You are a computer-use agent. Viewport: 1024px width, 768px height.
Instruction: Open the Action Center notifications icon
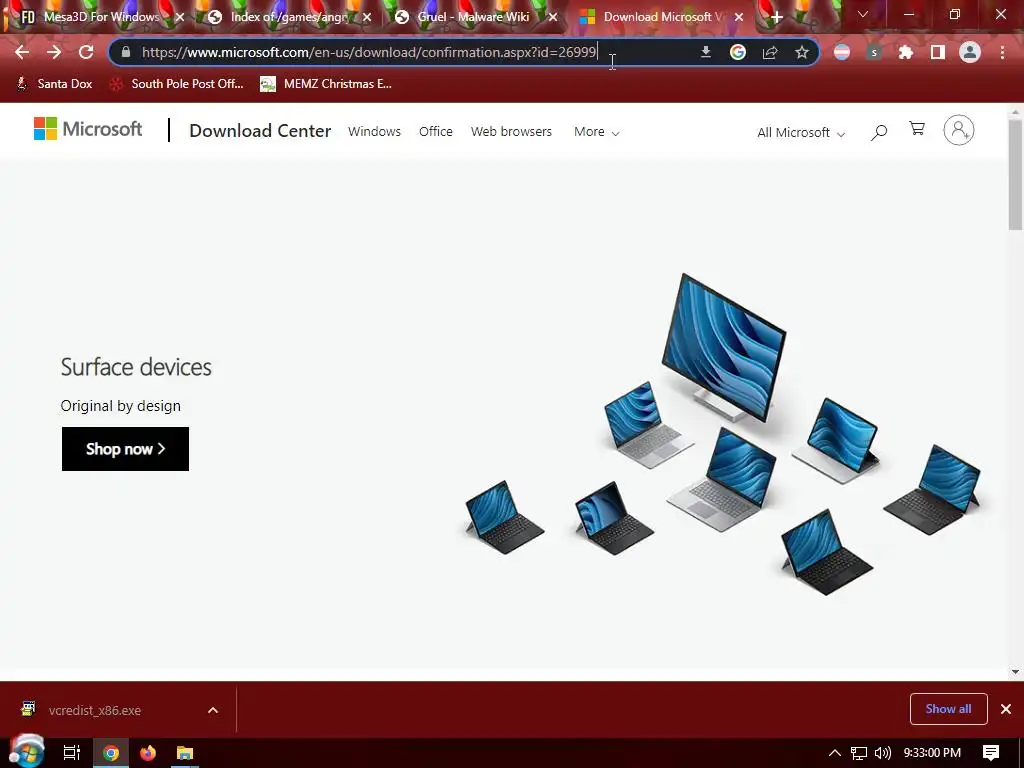pyautogui.click(x=991, y=753)
